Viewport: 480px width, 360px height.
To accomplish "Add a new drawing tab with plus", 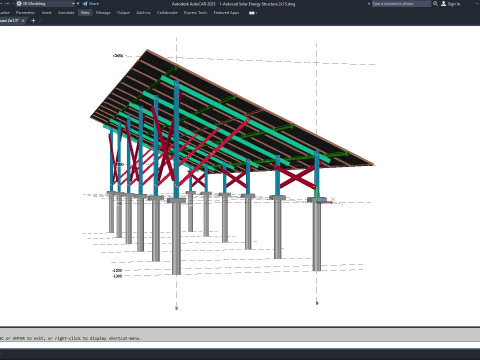I will coord(33,21).
